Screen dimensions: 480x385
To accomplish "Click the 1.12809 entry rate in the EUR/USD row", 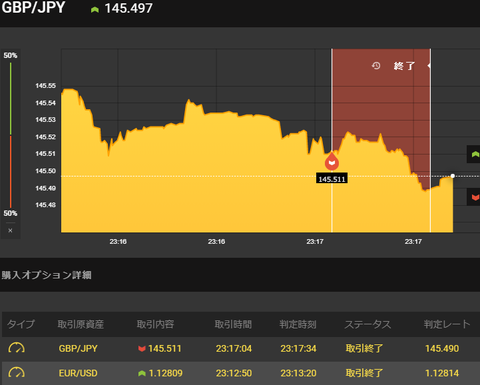I will click(166, 373).
